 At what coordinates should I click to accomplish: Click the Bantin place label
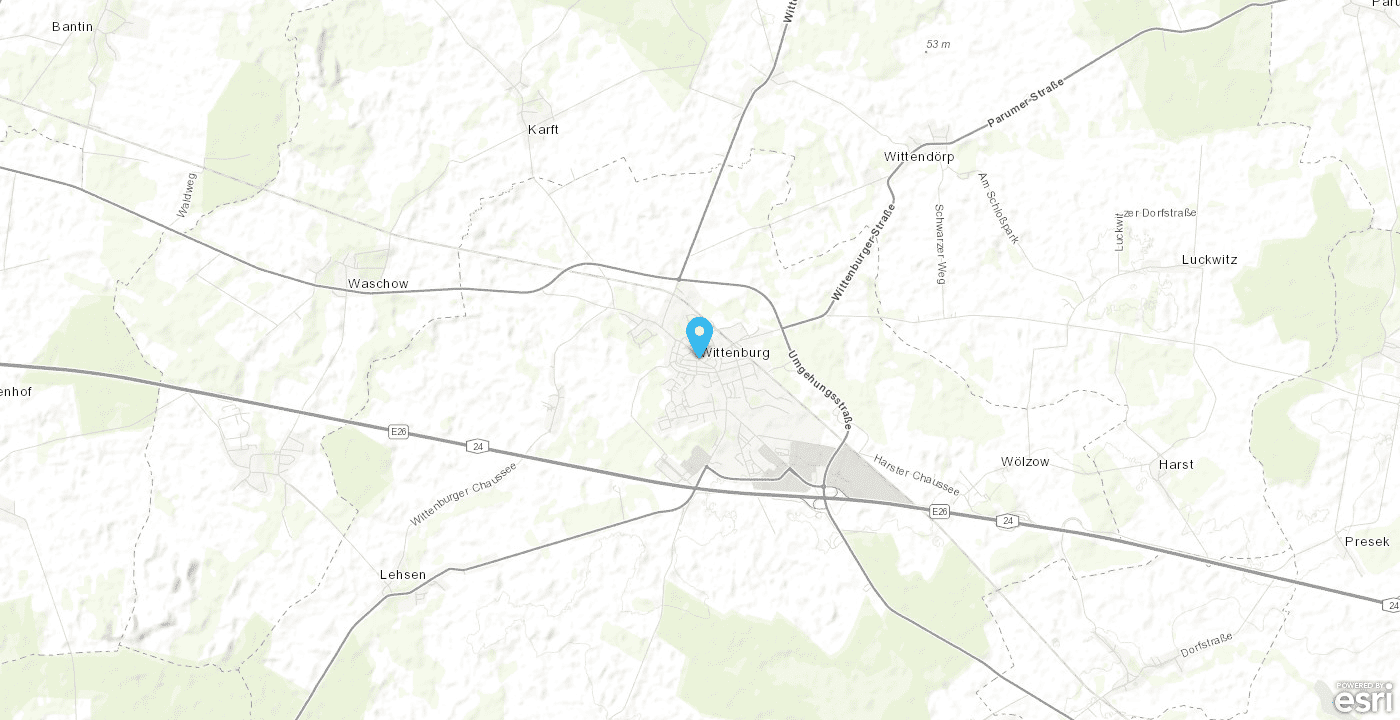(72, 26)
